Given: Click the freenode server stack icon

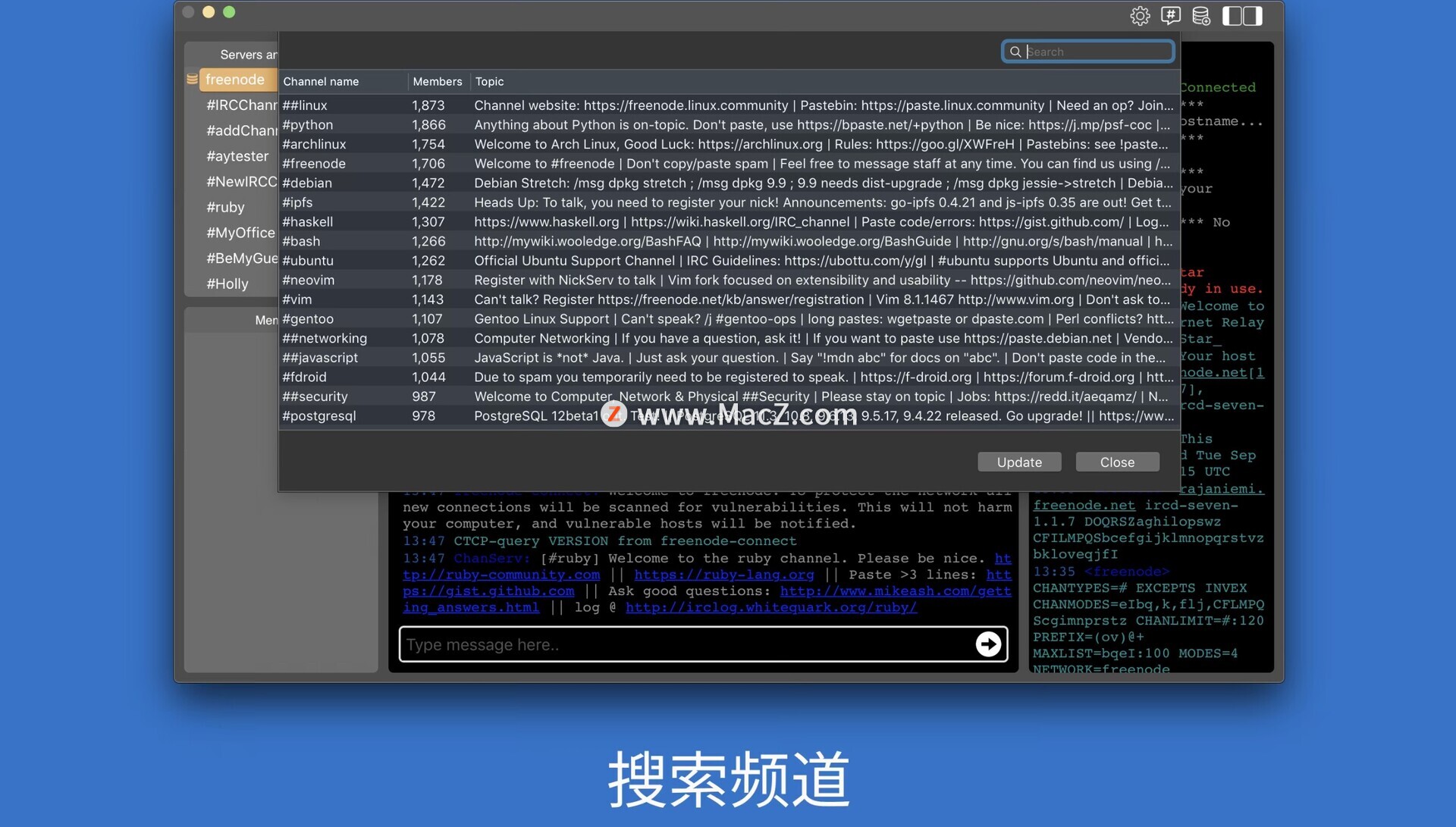Looking at the screenshot, I should pos(192,79).
